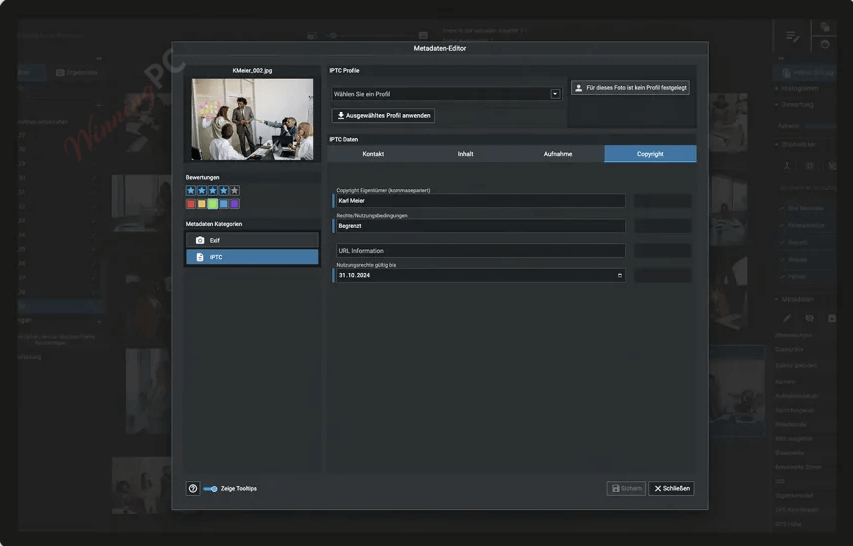
Task: Switch to the Aufnahme tab
Action: point(558,154)
